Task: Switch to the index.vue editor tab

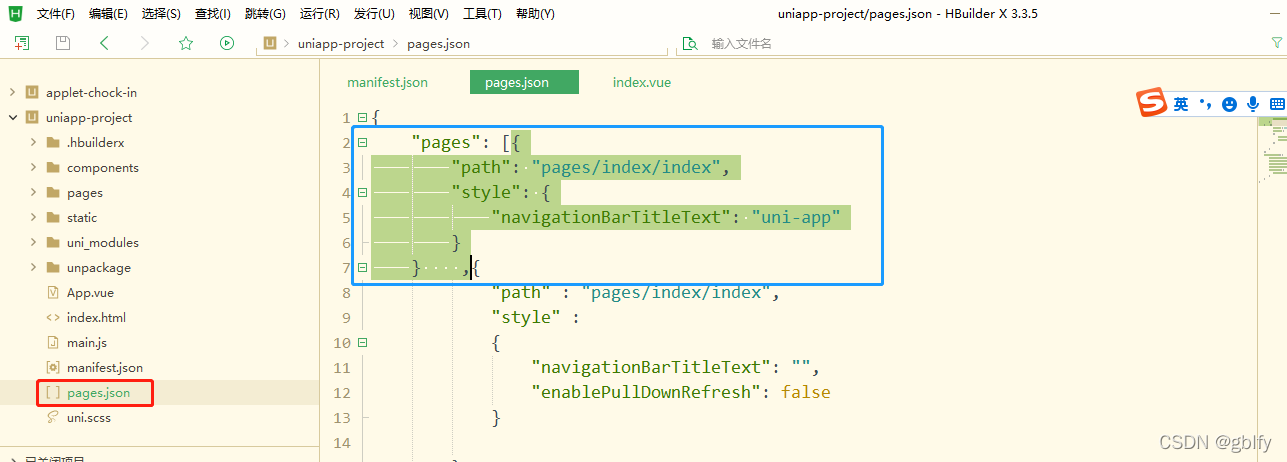Action: click(642, 82)
